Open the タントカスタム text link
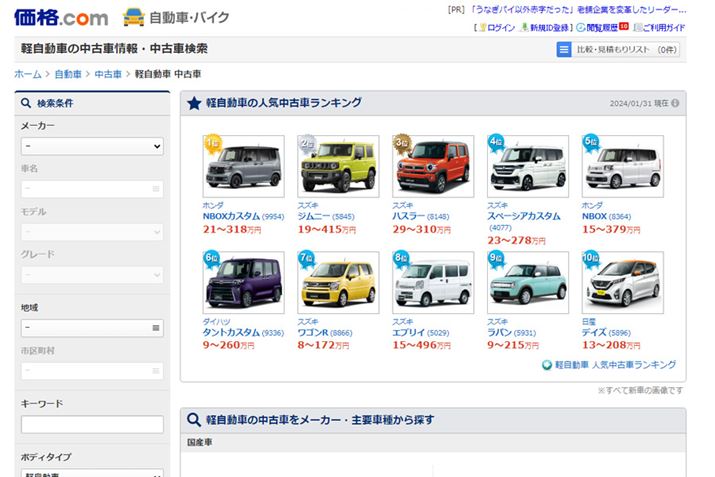Screen dimensions: 715x477 pos(231,332)
